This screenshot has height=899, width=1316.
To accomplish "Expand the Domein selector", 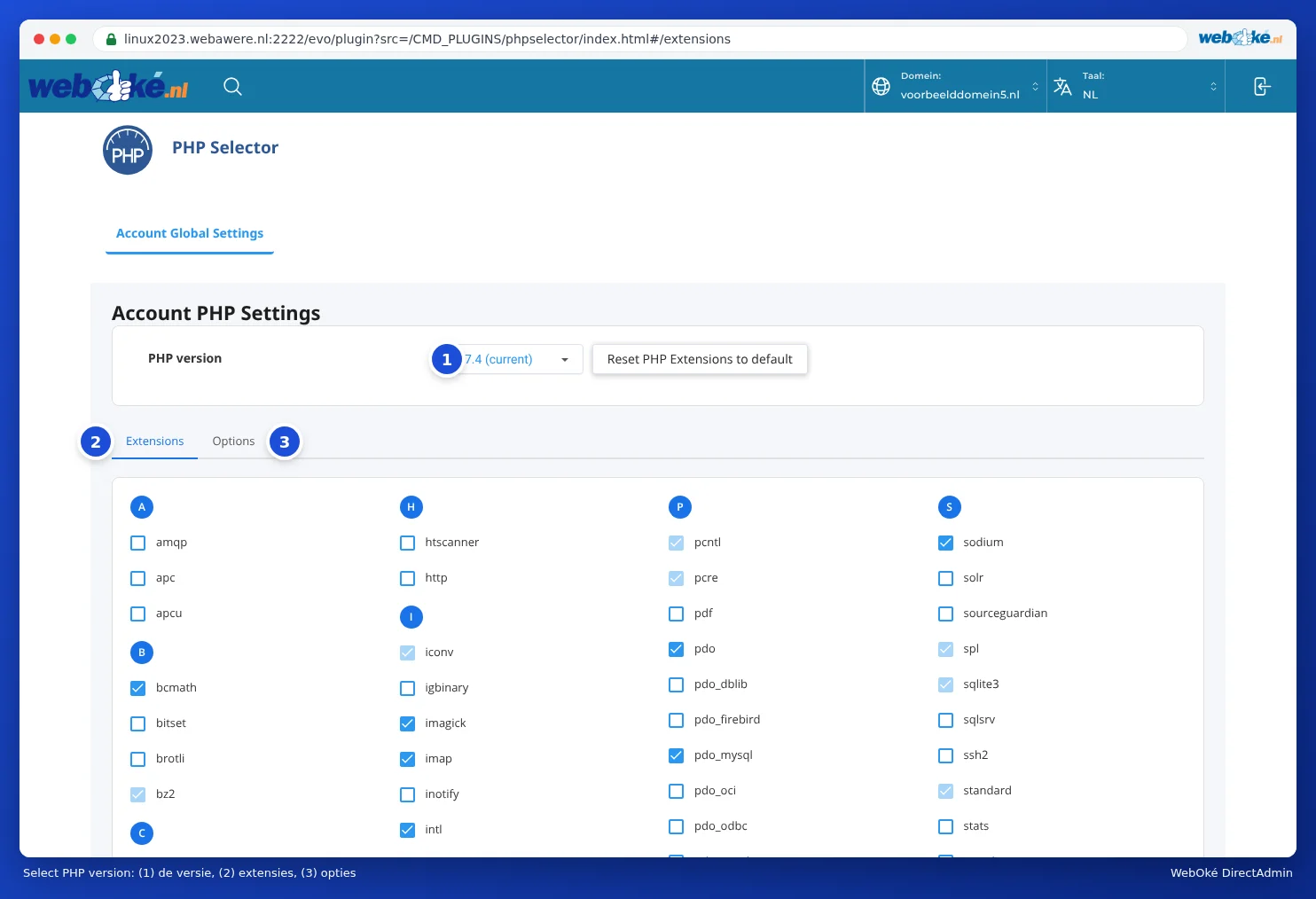I will pos(956,86).
